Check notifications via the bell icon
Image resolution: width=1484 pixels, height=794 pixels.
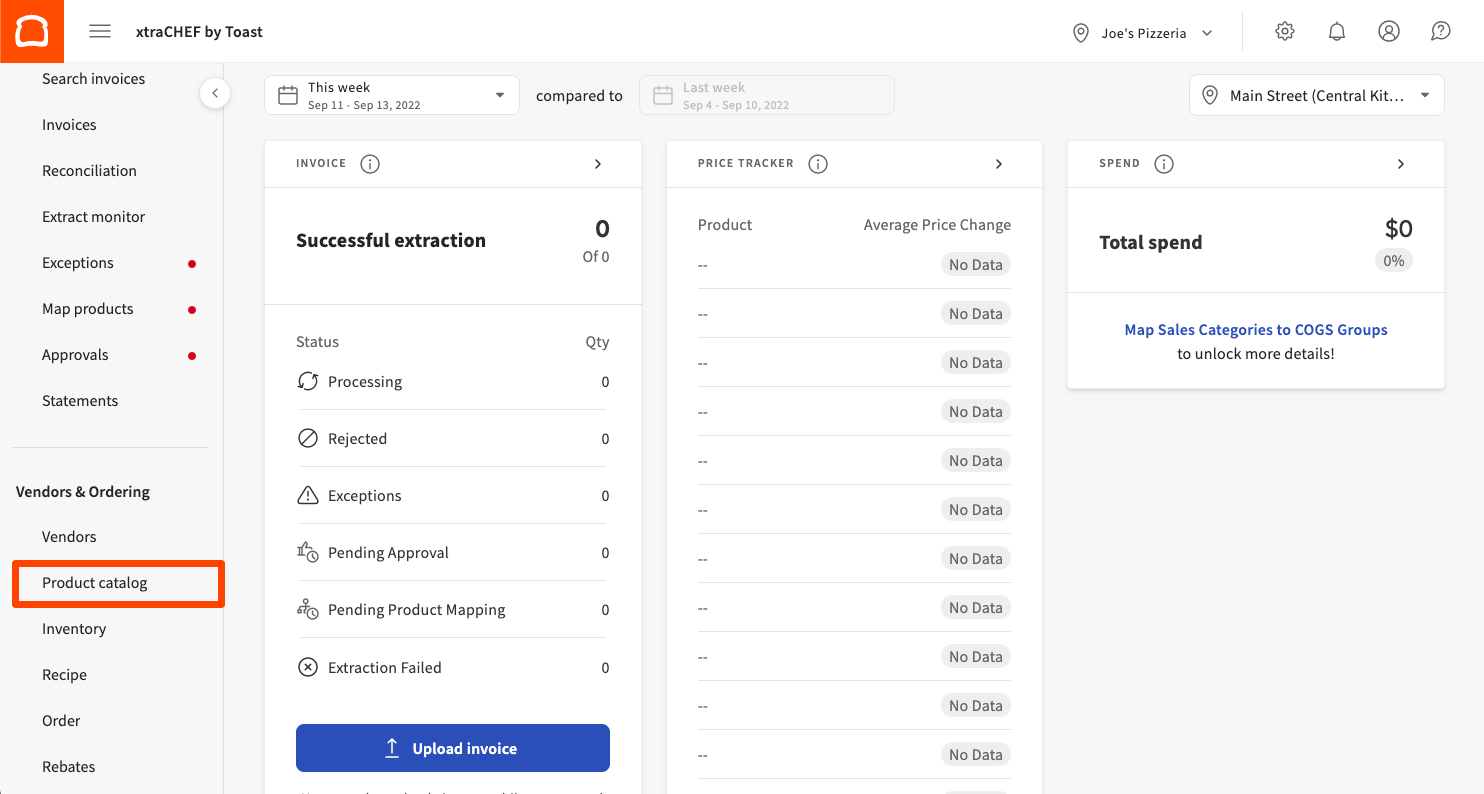point(1337,31)
